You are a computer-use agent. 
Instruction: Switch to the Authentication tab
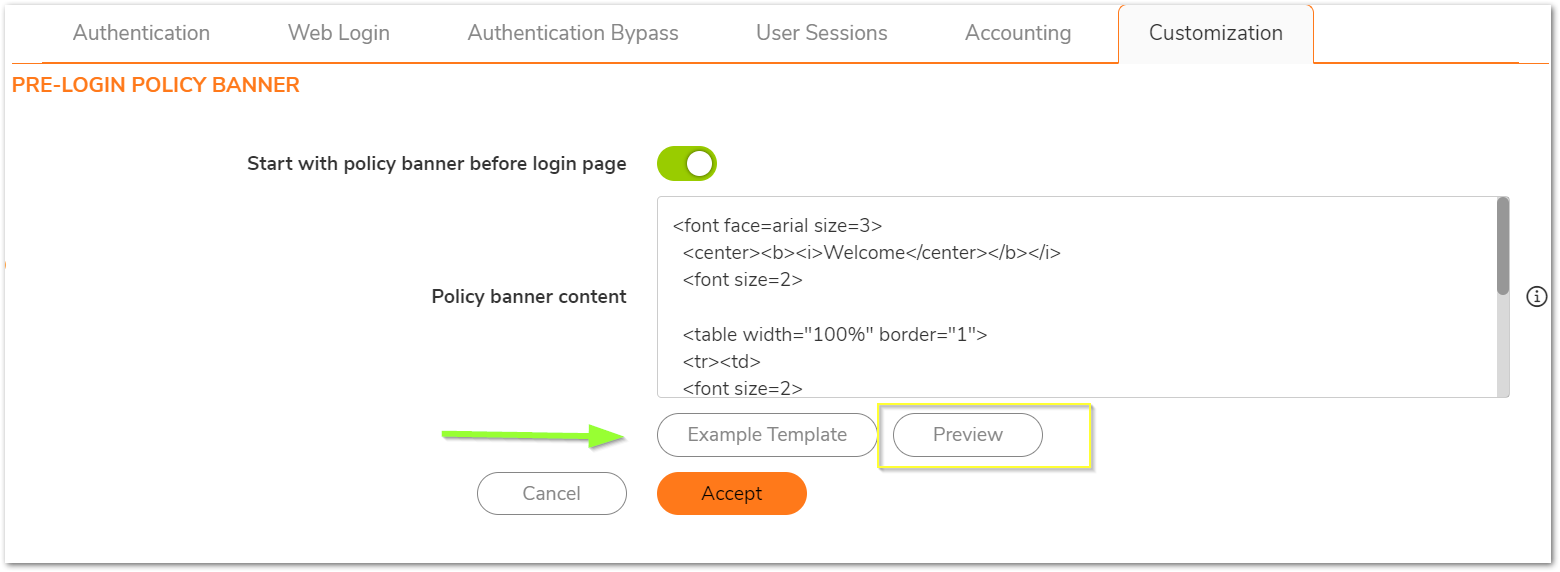141,33
